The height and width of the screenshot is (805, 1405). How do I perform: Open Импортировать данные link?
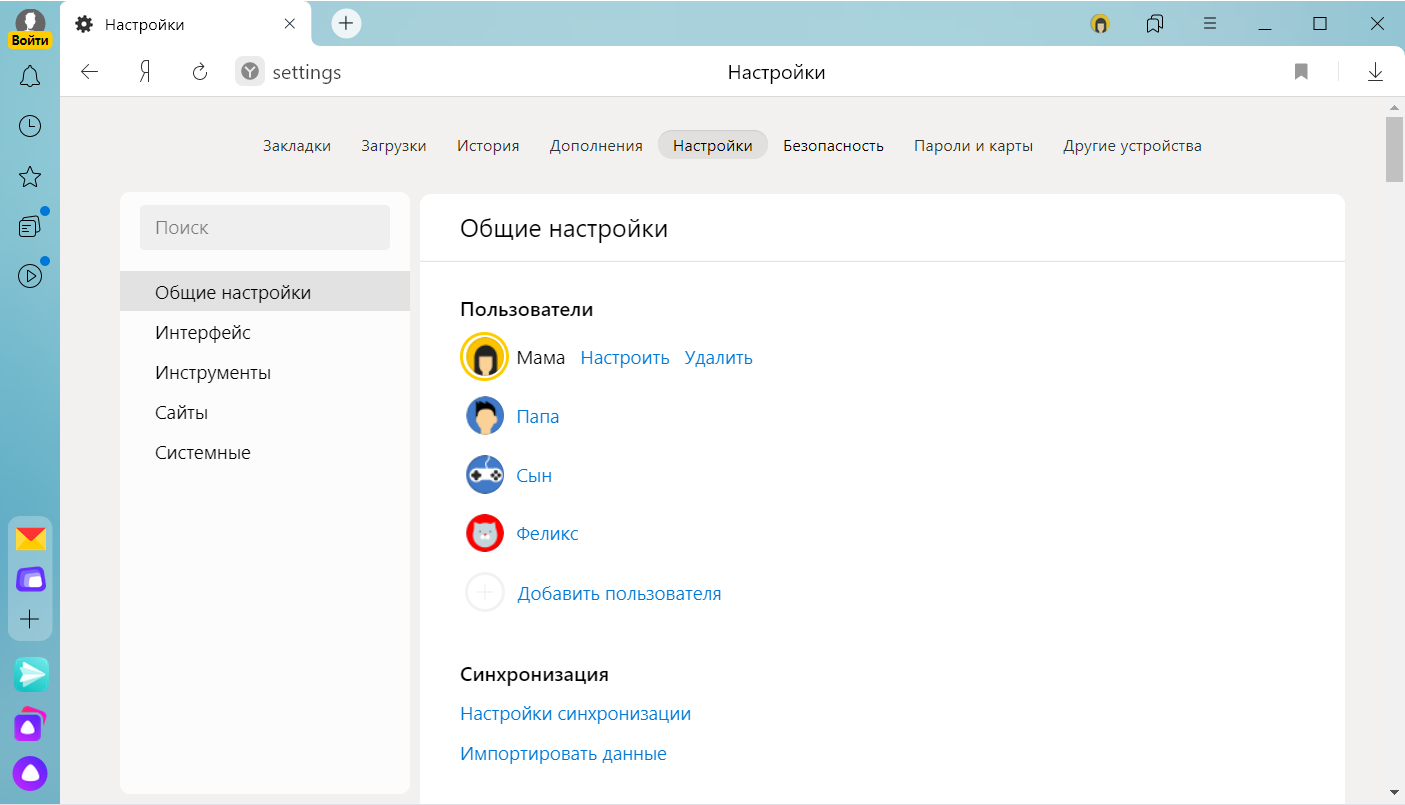[563, 753]
